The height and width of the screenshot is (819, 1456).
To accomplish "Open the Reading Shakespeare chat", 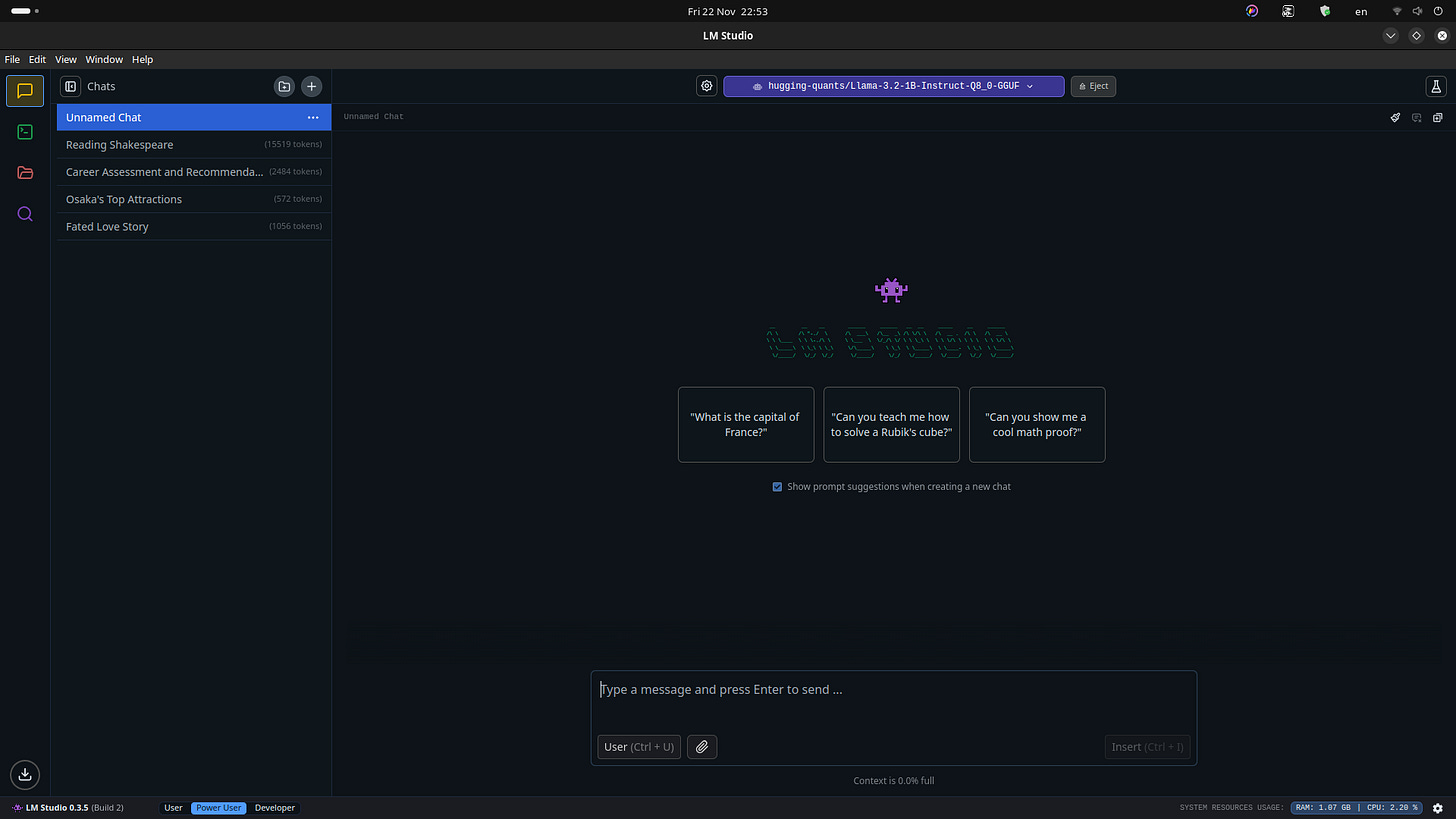I will (194, 145).
